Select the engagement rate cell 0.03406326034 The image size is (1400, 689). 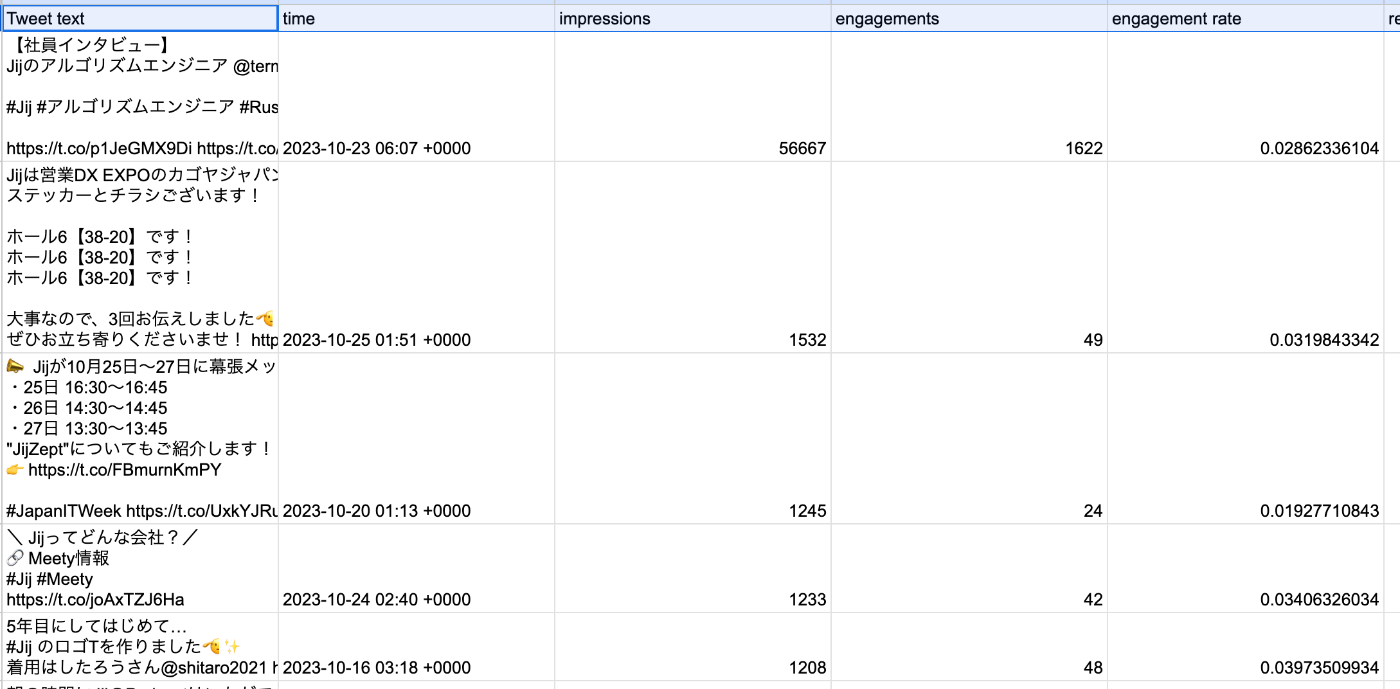[x=1245, y=568]
